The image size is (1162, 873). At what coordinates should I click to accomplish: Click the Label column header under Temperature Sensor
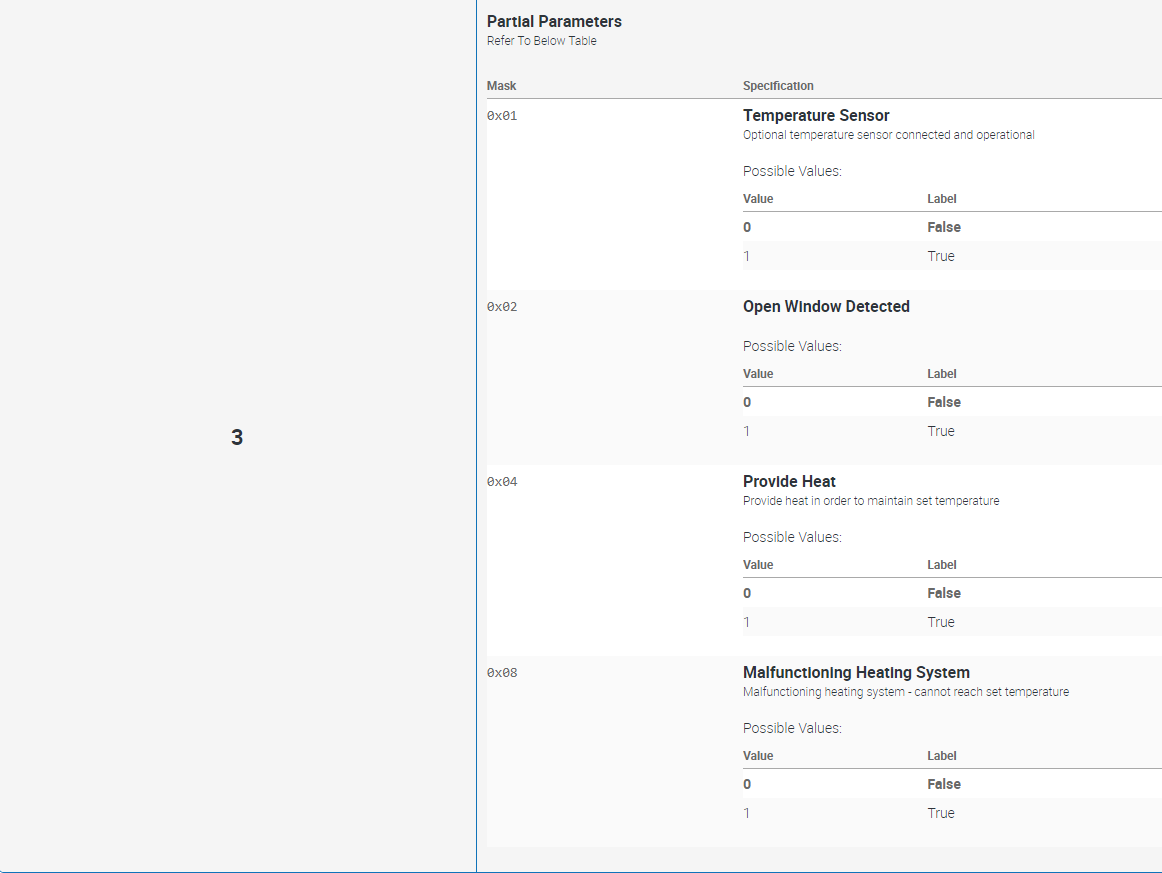point(941,198)
